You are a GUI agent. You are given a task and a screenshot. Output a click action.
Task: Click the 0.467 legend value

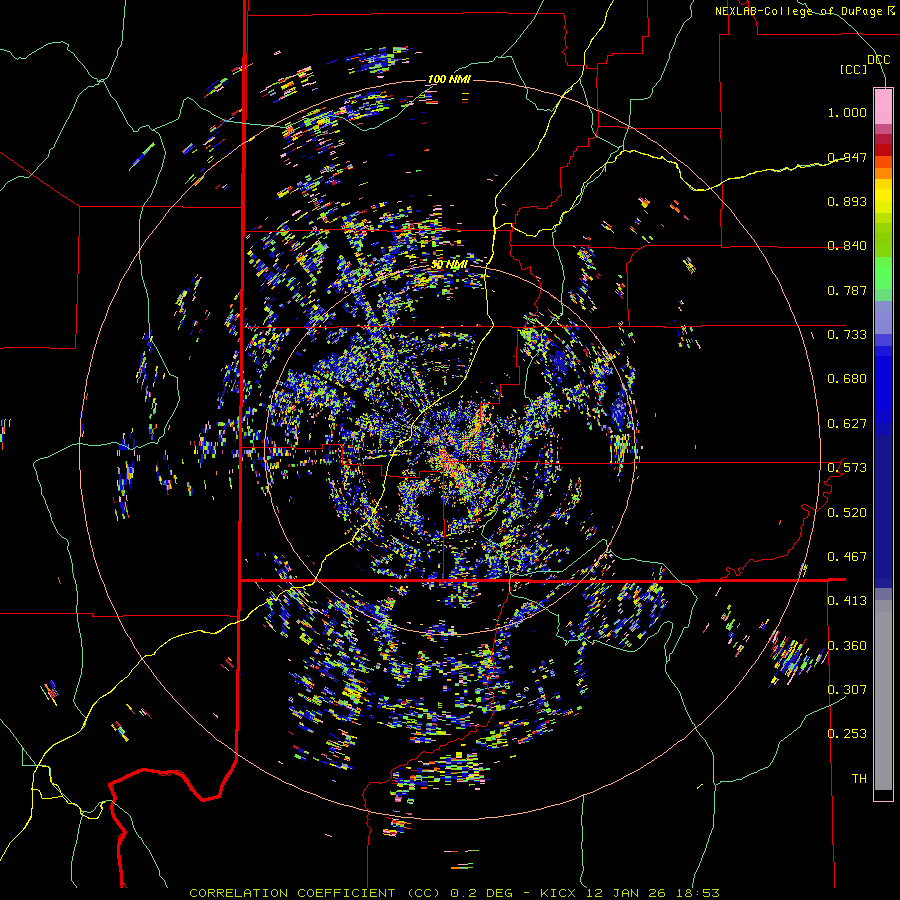coord(847,557)
